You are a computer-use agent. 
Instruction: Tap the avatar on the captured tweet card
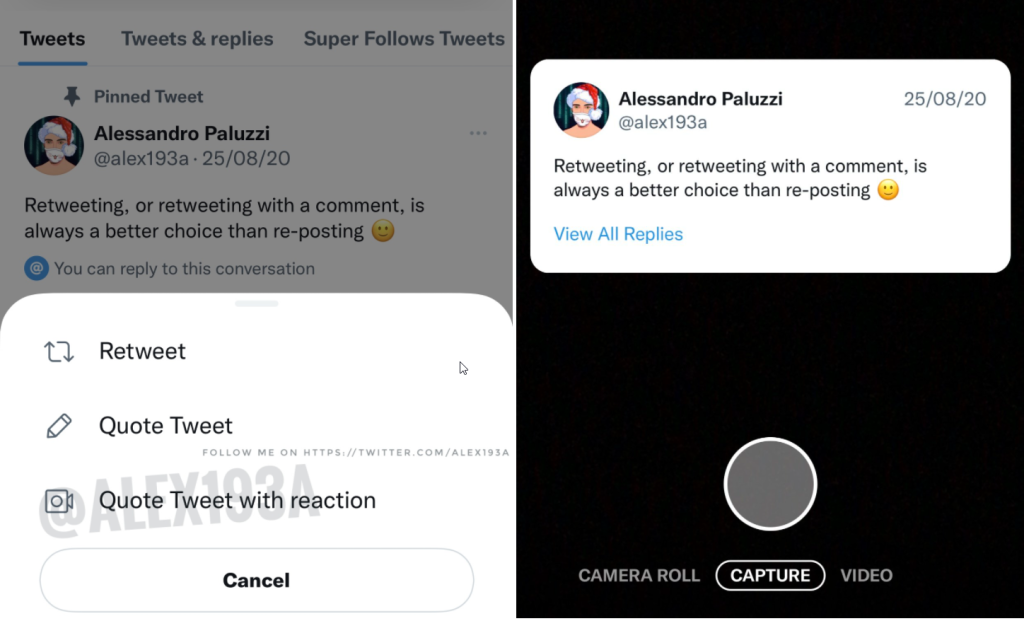(581, 111)
